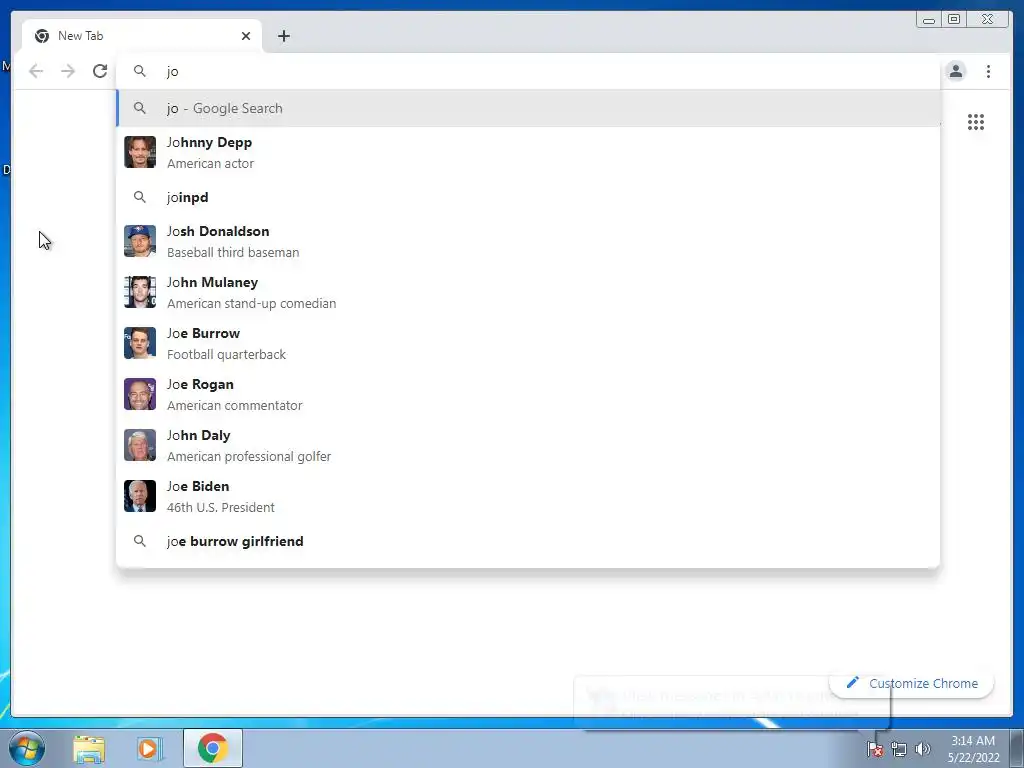Click search icon in address bar
Image resolution: width=1024 pixels, height=768 pixels.
click(140, 71)
